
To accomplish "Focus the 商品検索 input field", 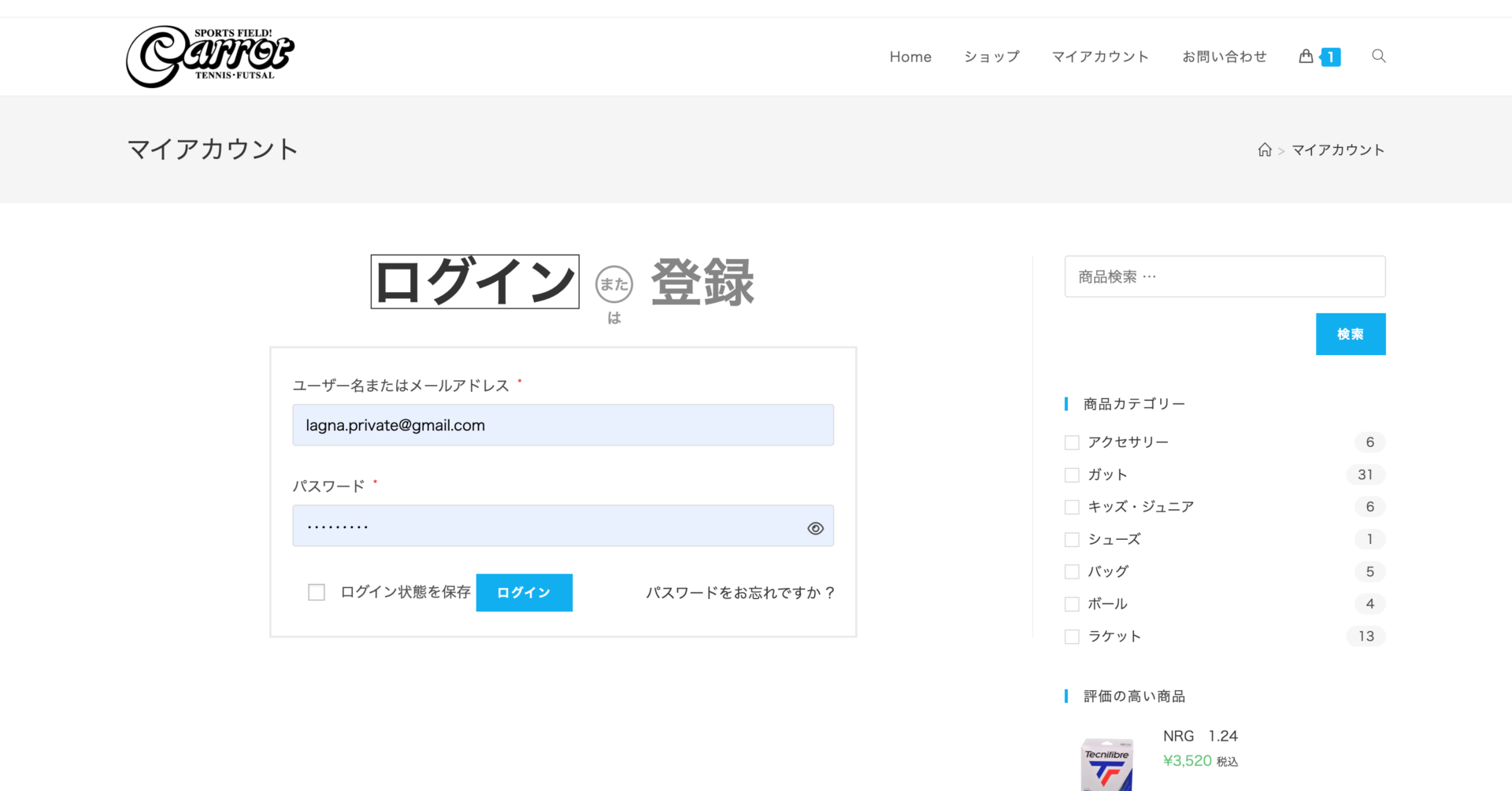I will click(1225, 277).
